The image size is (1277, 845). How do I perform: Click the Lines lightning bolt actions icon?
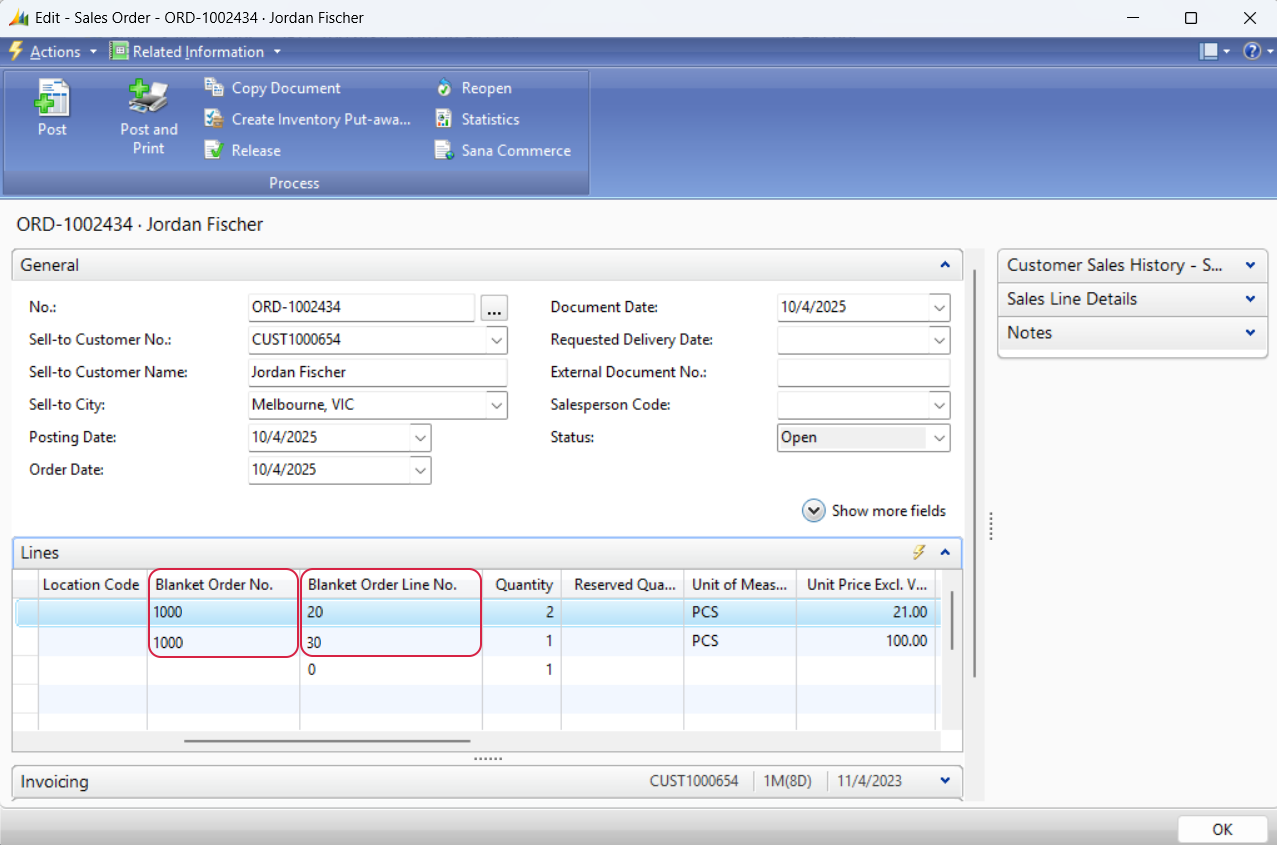click(919, 552)
